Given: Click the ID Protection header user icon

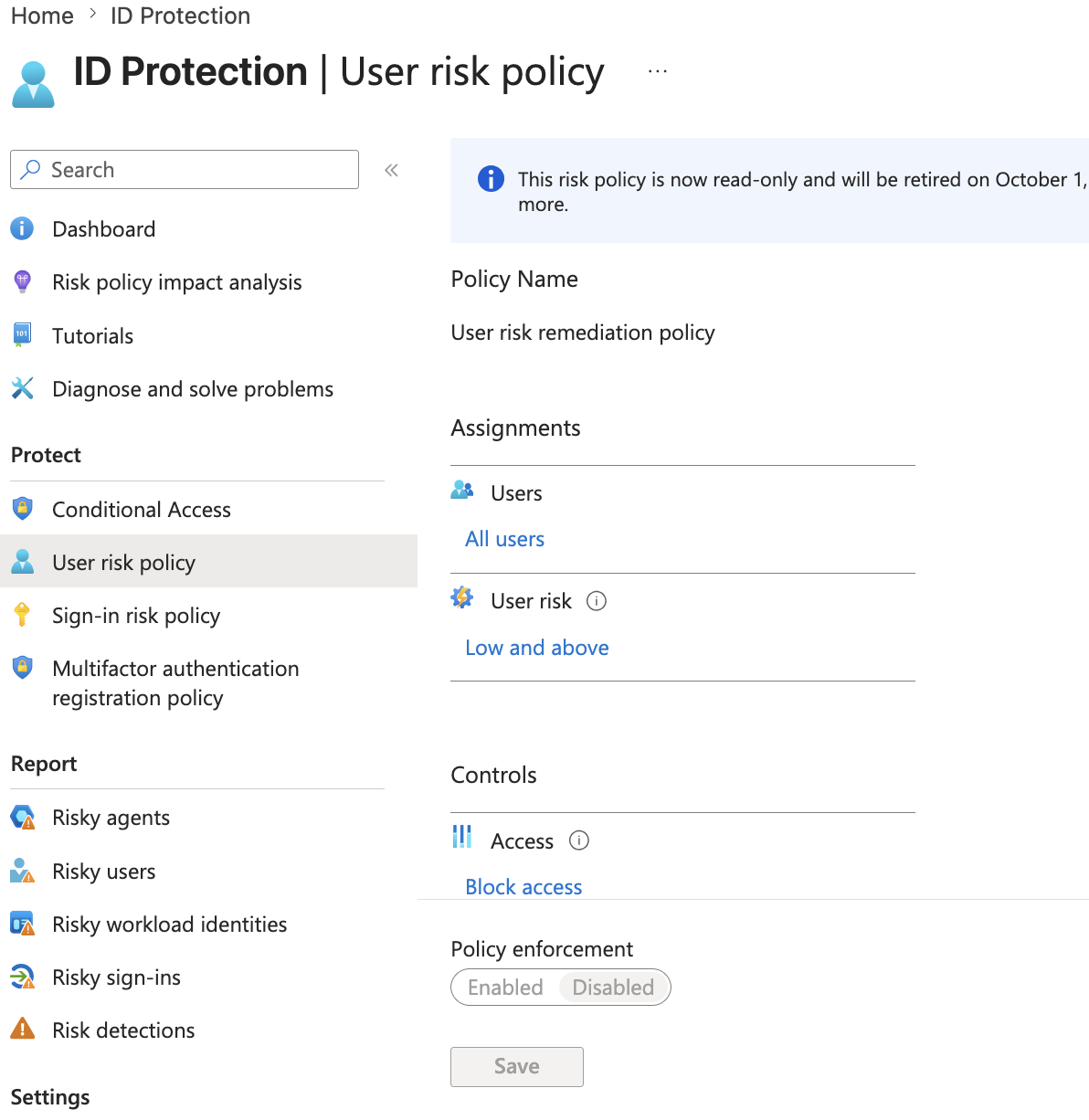Looking at the screenshot, I should [x=34, y=84].
